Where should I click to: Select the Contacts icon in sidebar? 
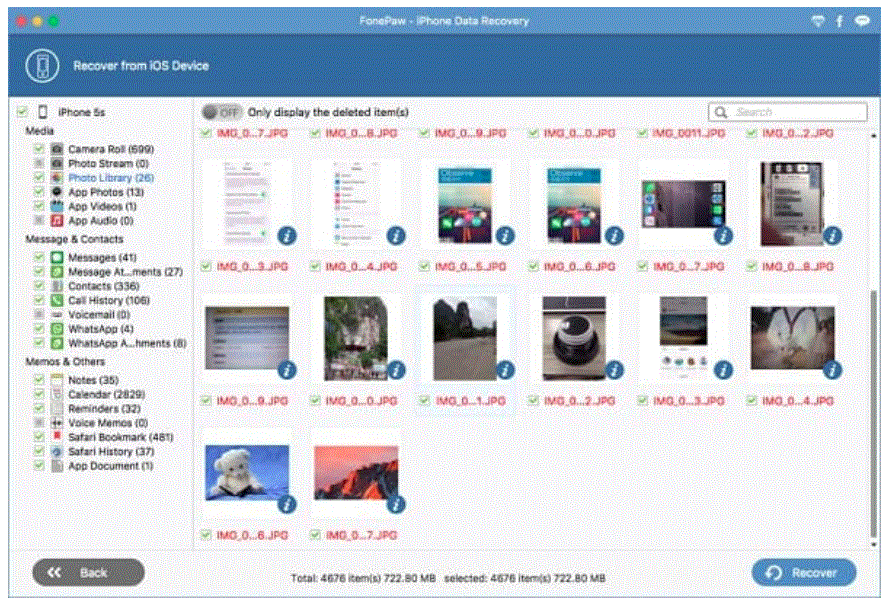pos(56,286)
